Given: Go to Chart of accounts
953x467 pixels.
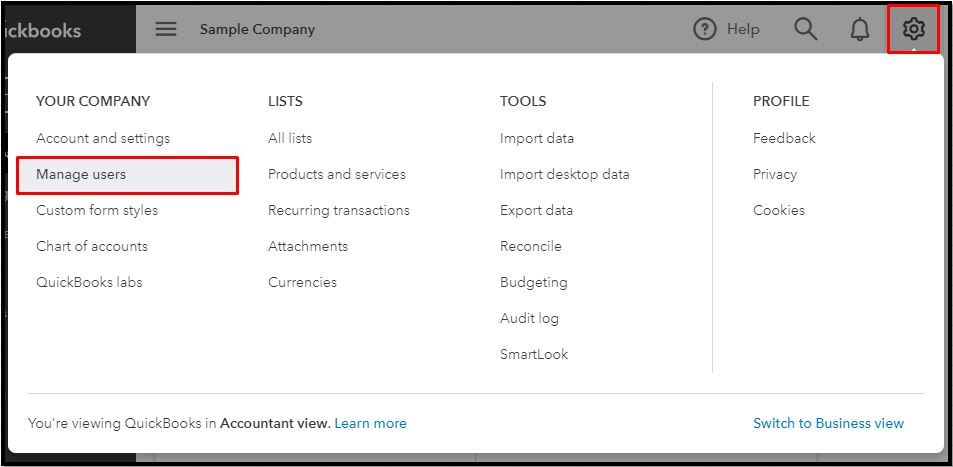Looking at the screenshot, I should 92,246.
